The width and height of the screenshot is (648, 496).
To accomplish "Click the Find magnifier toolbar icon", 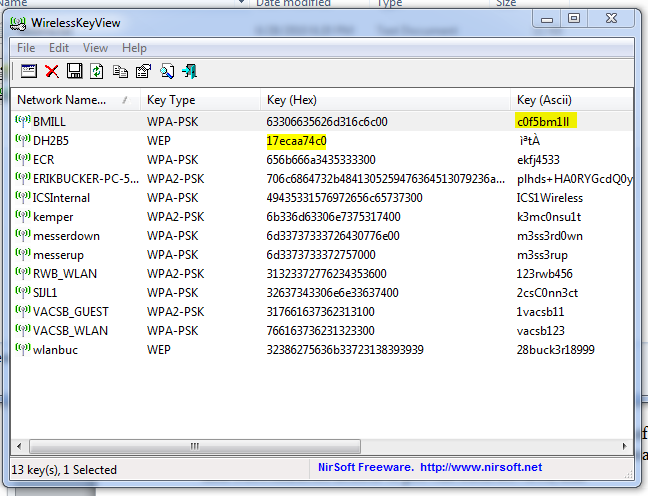I will (167, 72).
